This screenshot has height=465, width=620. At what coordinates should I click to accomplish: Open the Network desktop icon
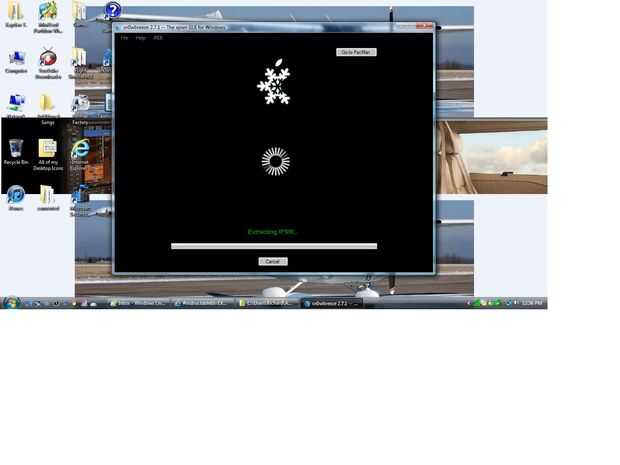coord(16,106)
